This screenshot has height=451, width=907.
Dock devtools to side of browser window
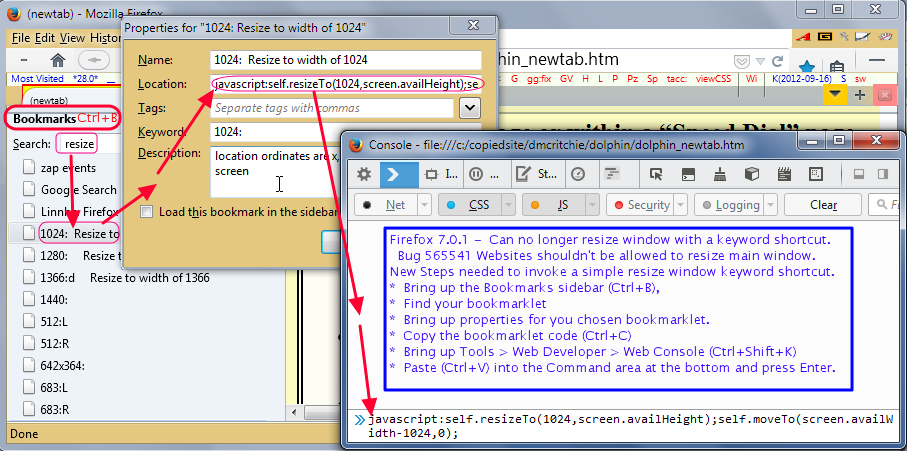pyautogui.click(x=883, y=174)
